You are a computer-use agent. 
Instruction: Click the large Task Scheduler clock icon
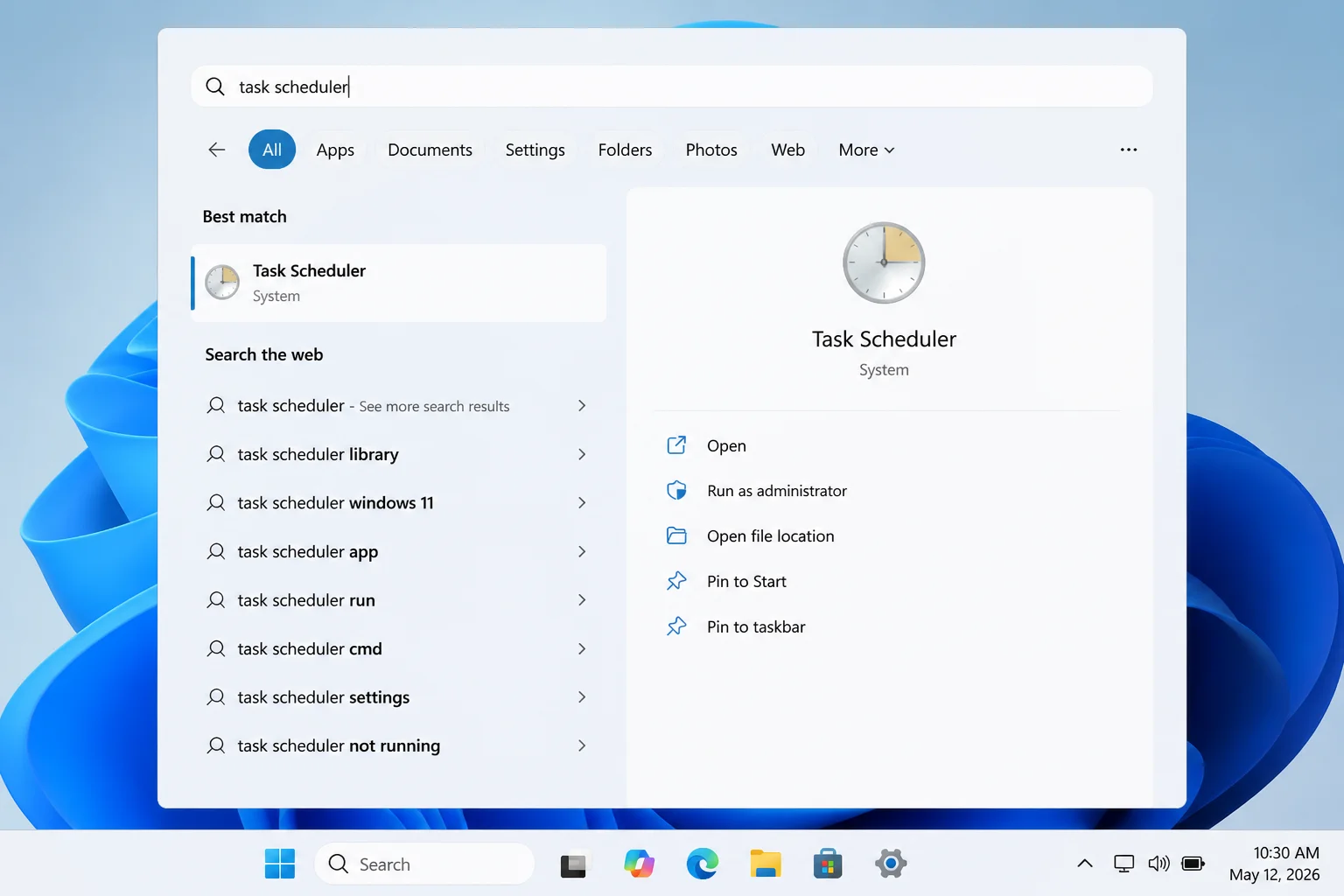pyautogui.click(x=884, y=262)
